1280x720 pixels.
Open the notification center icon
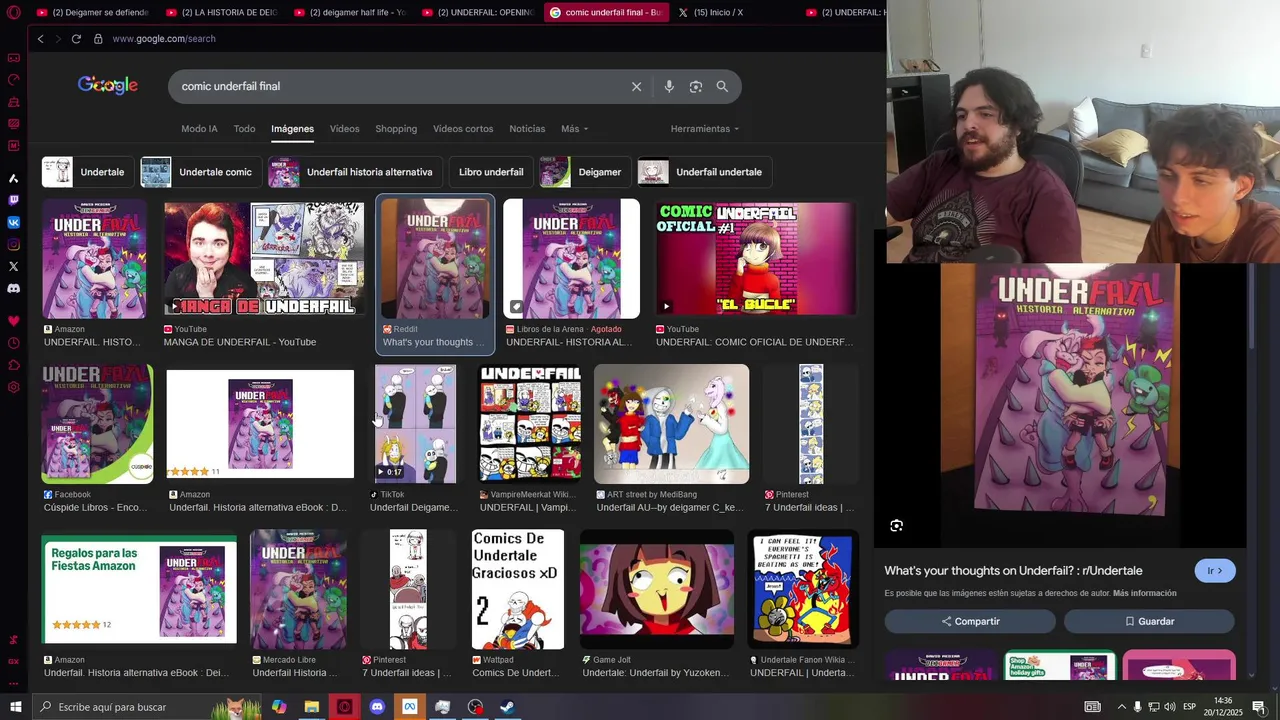(x=1258, y=707)
